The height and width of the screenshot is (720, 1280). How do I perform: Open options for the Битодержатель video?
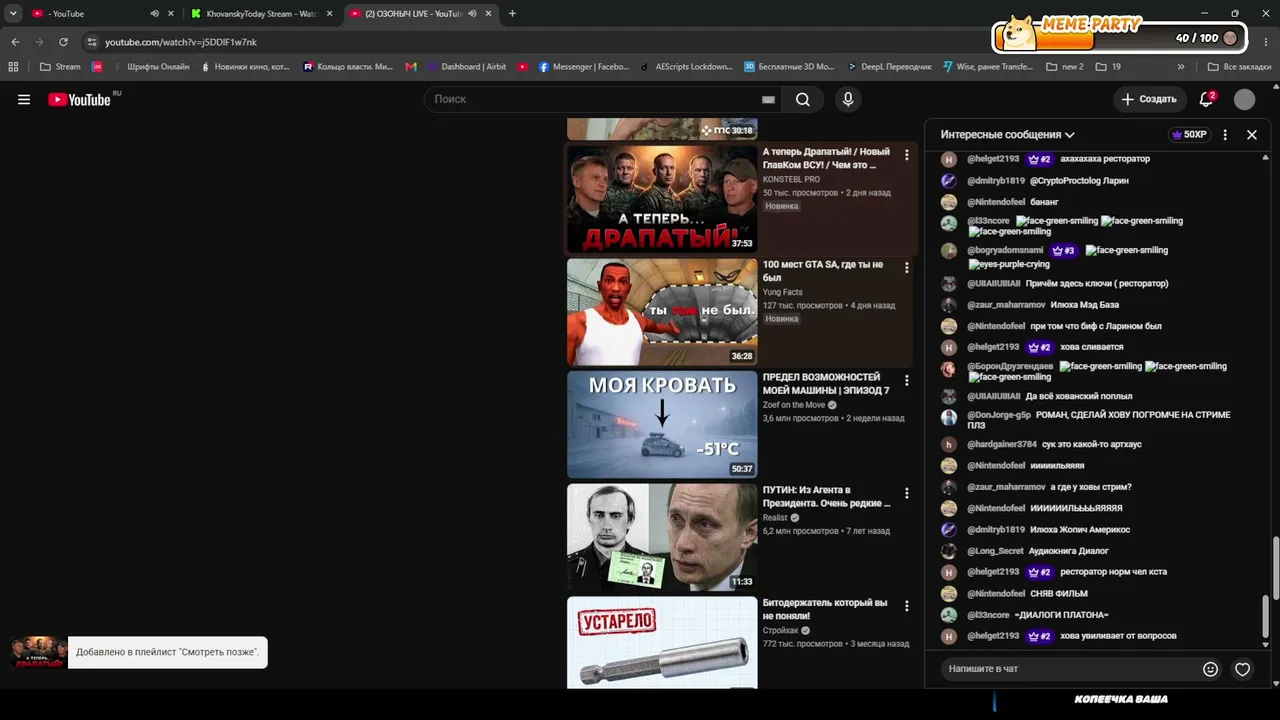907,606
